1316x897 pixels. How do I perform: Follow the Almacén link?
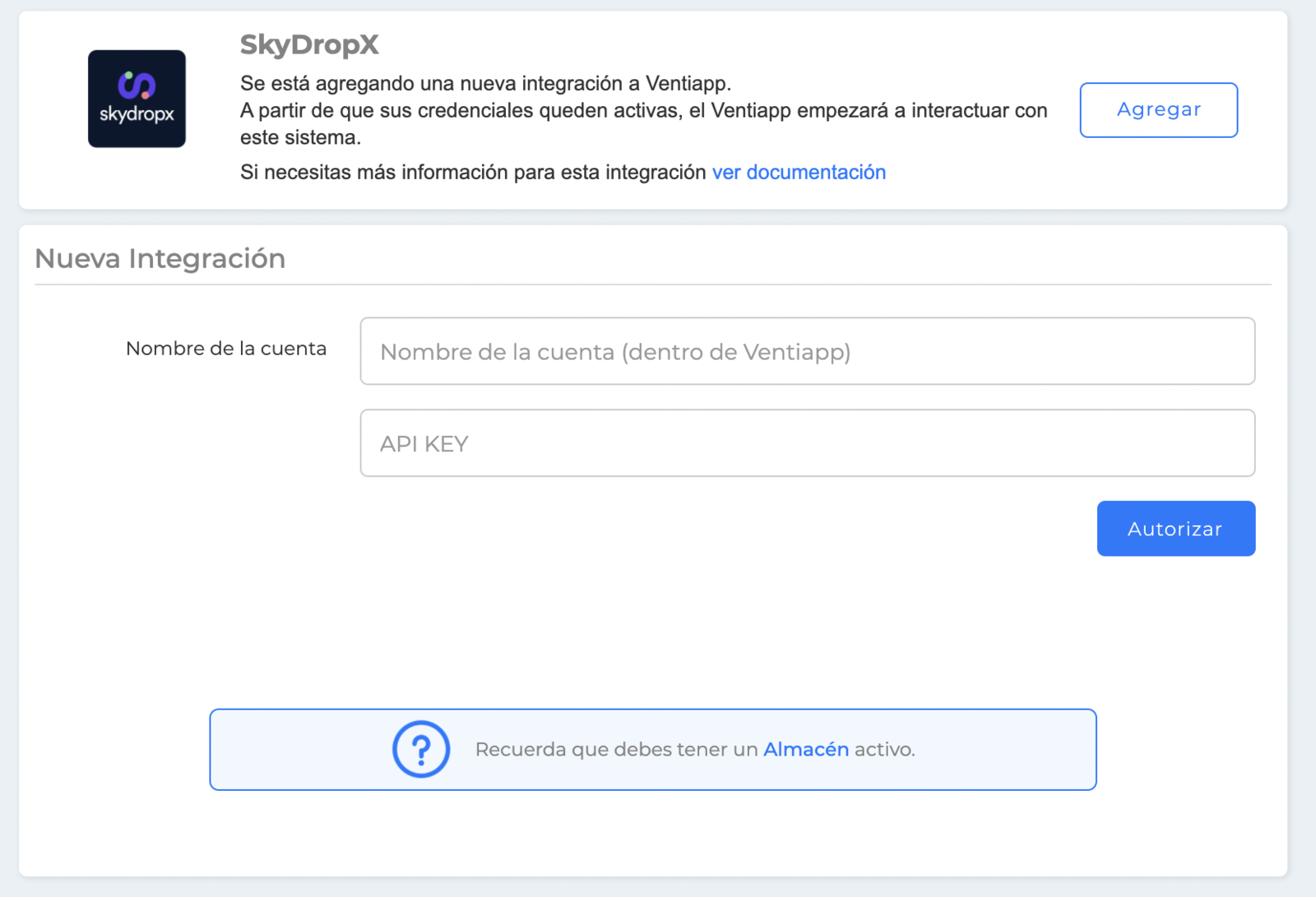point(806,749)
